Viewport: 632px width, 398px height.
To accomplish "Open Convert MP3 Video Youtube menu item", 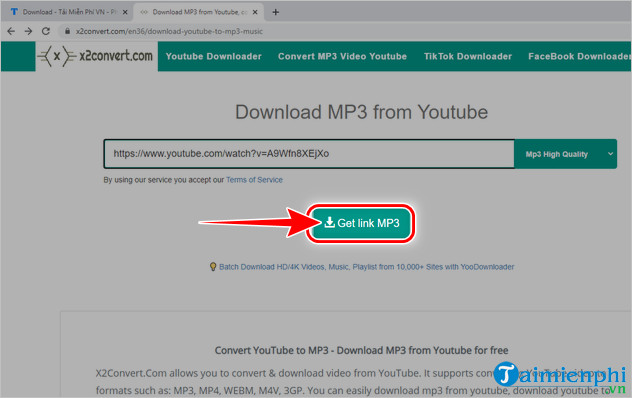I will (342, 56).
